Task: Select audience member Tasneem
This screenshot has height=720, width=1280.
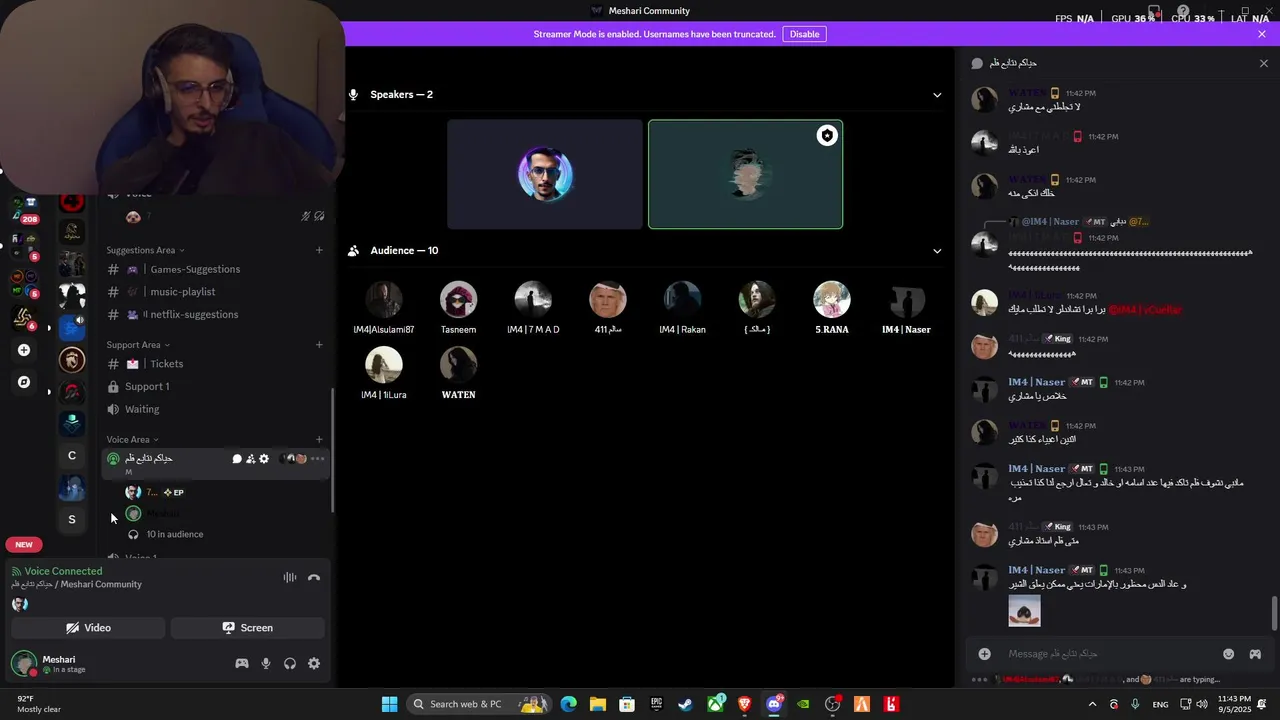Action: [x=458, y=308]
